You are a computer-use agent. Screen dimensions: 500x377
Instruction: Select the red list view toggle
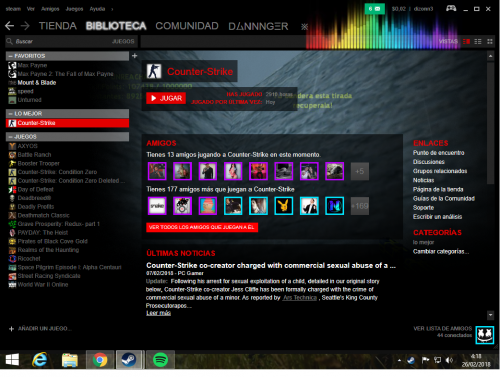(466, 41)
